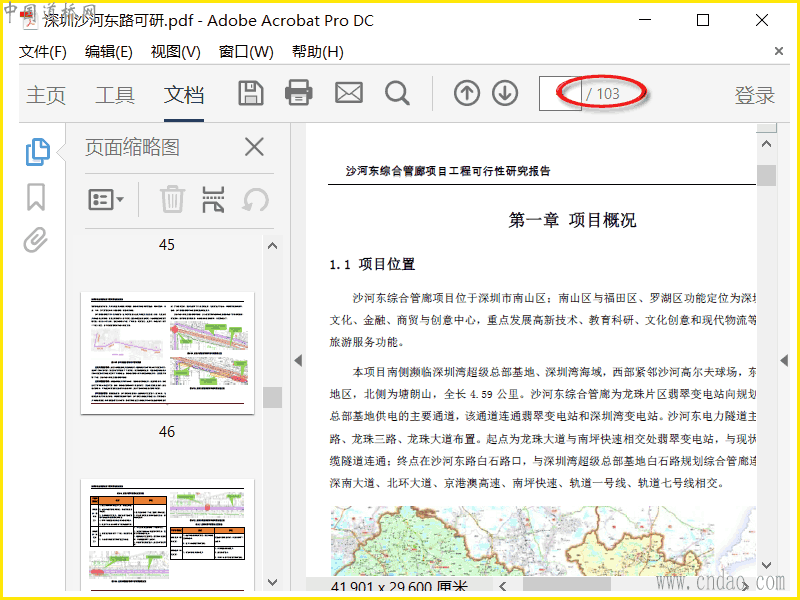Click the rotate undo arrow icon
The image size is (800, 600).
tap(255, 199)
